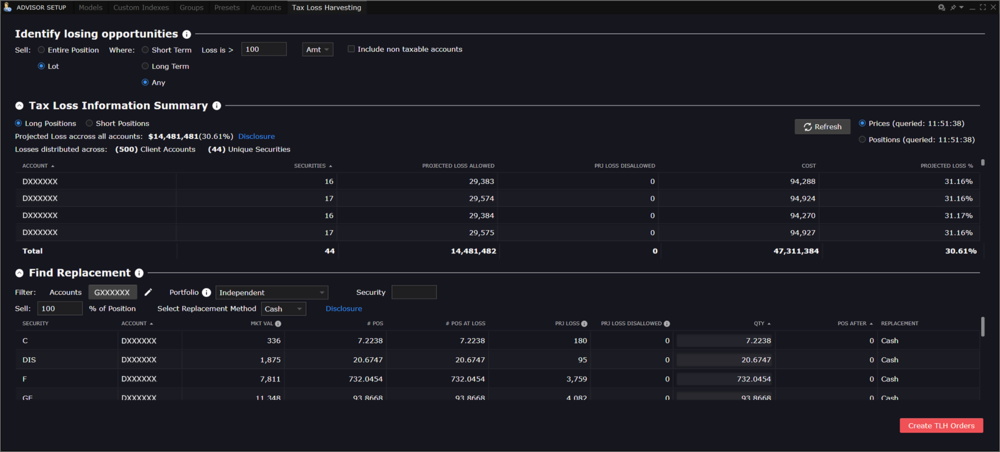Open the chat search icon in title bar
The image size is (1000, 452).
point(942,7)
